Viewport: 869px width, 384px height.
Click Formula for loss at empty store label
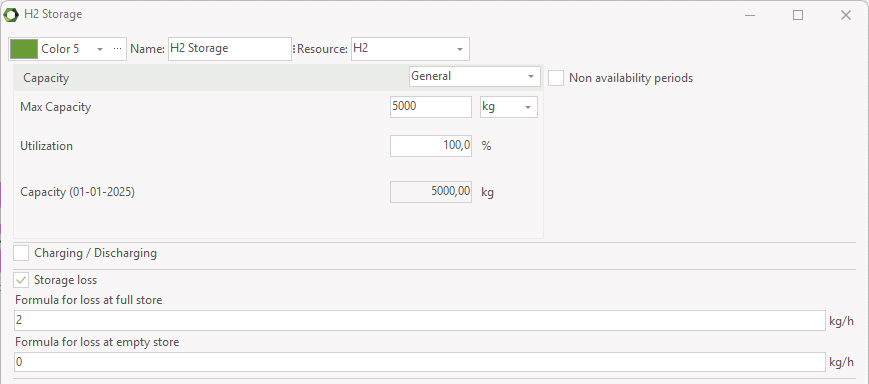[x=98, y=342]
